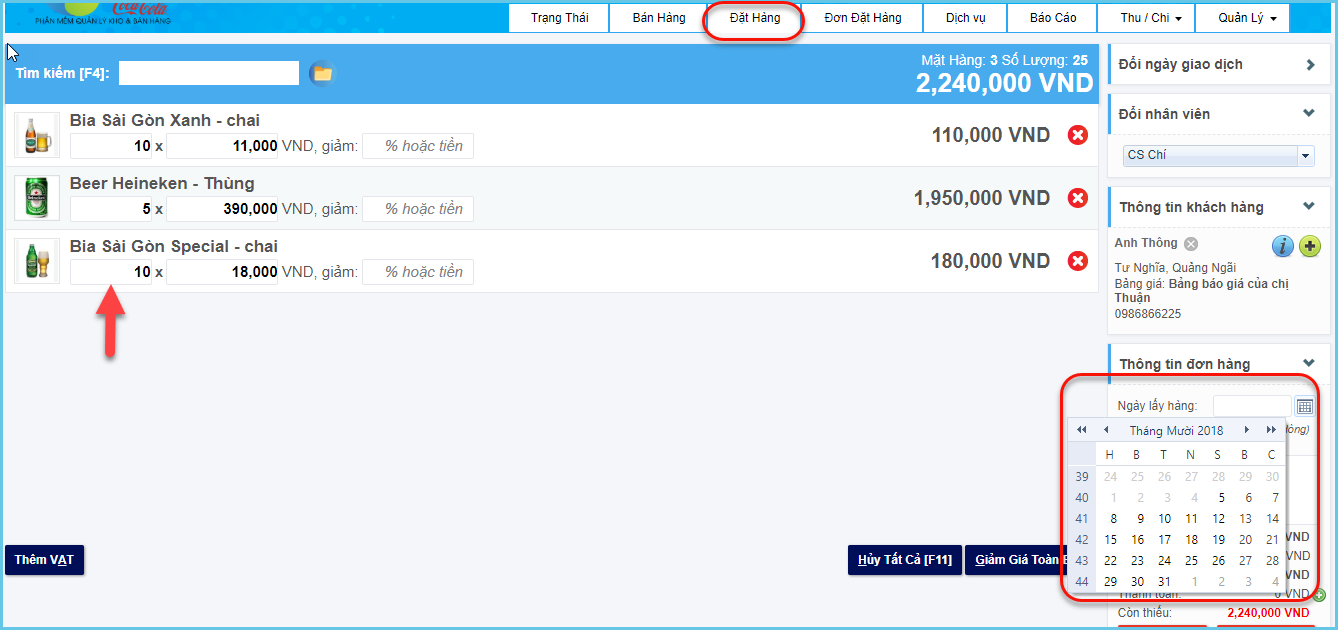Collapse Thông tin khách hàng panel
1338x630 pixels.
tap(1309, 206)
